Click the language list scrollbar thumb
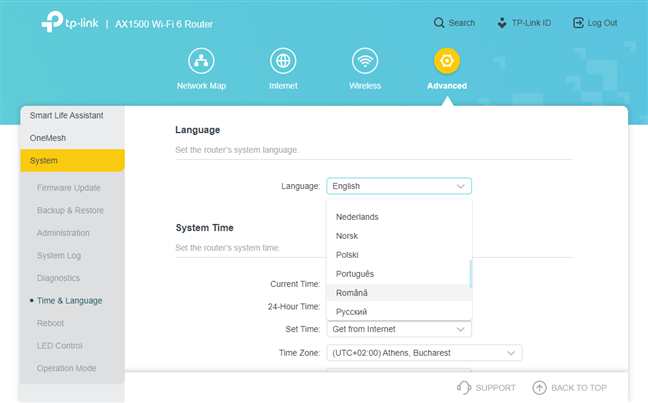648x403 pixels. click(x=471, y=274)
